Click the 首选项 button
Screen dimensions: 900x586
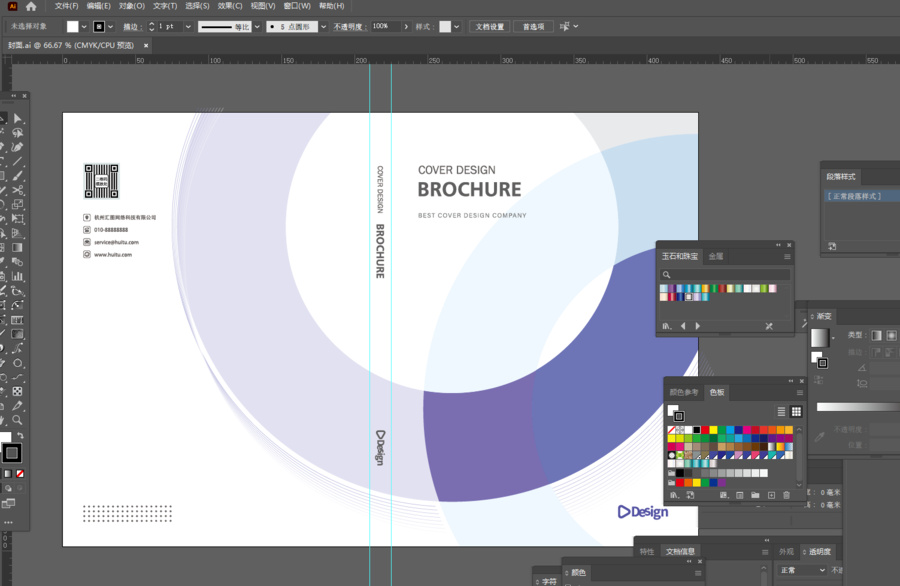(x=533, y=26)
